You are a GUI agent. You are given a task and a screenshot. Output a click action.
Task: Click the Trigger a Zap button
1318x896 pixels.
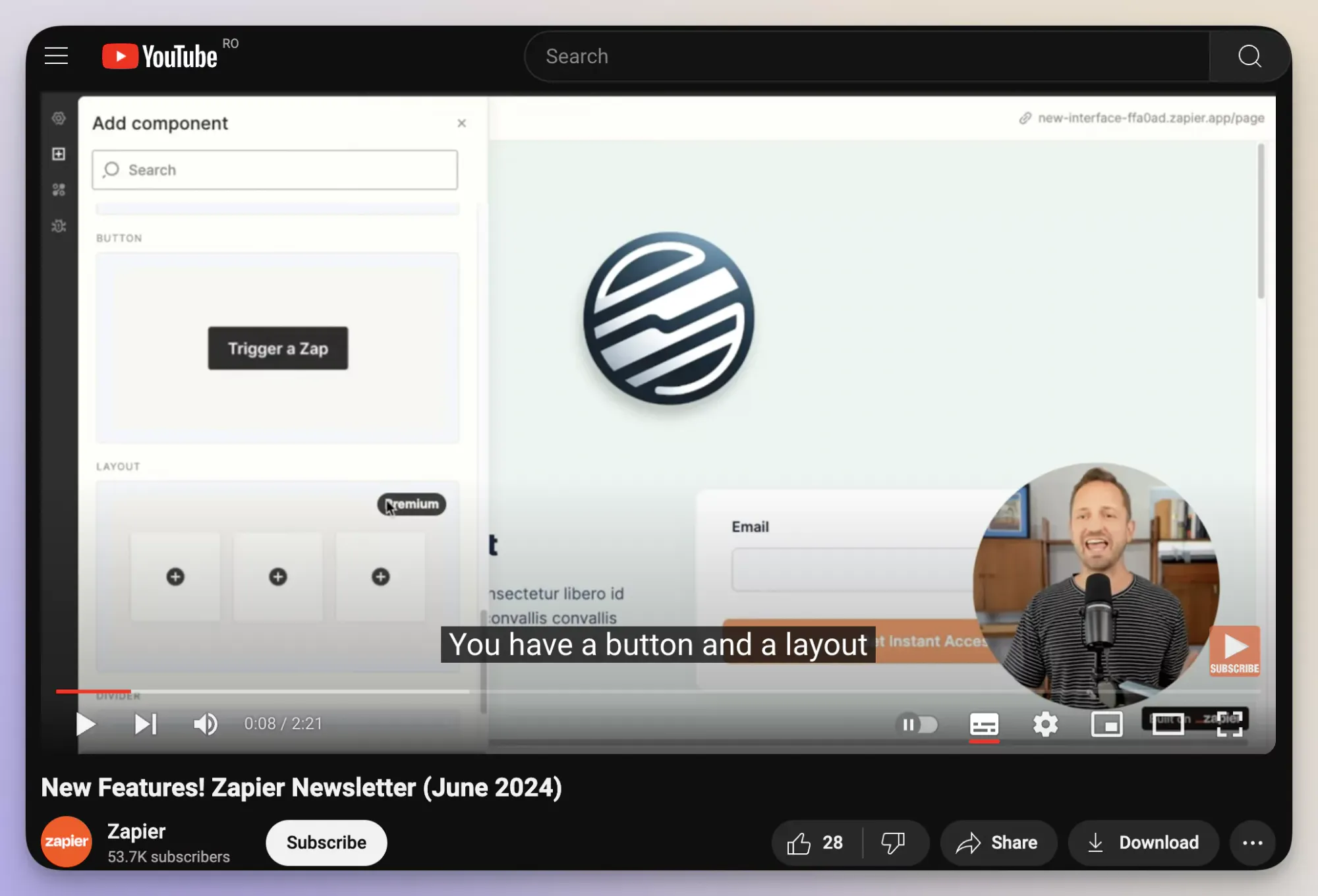point(278,348)
